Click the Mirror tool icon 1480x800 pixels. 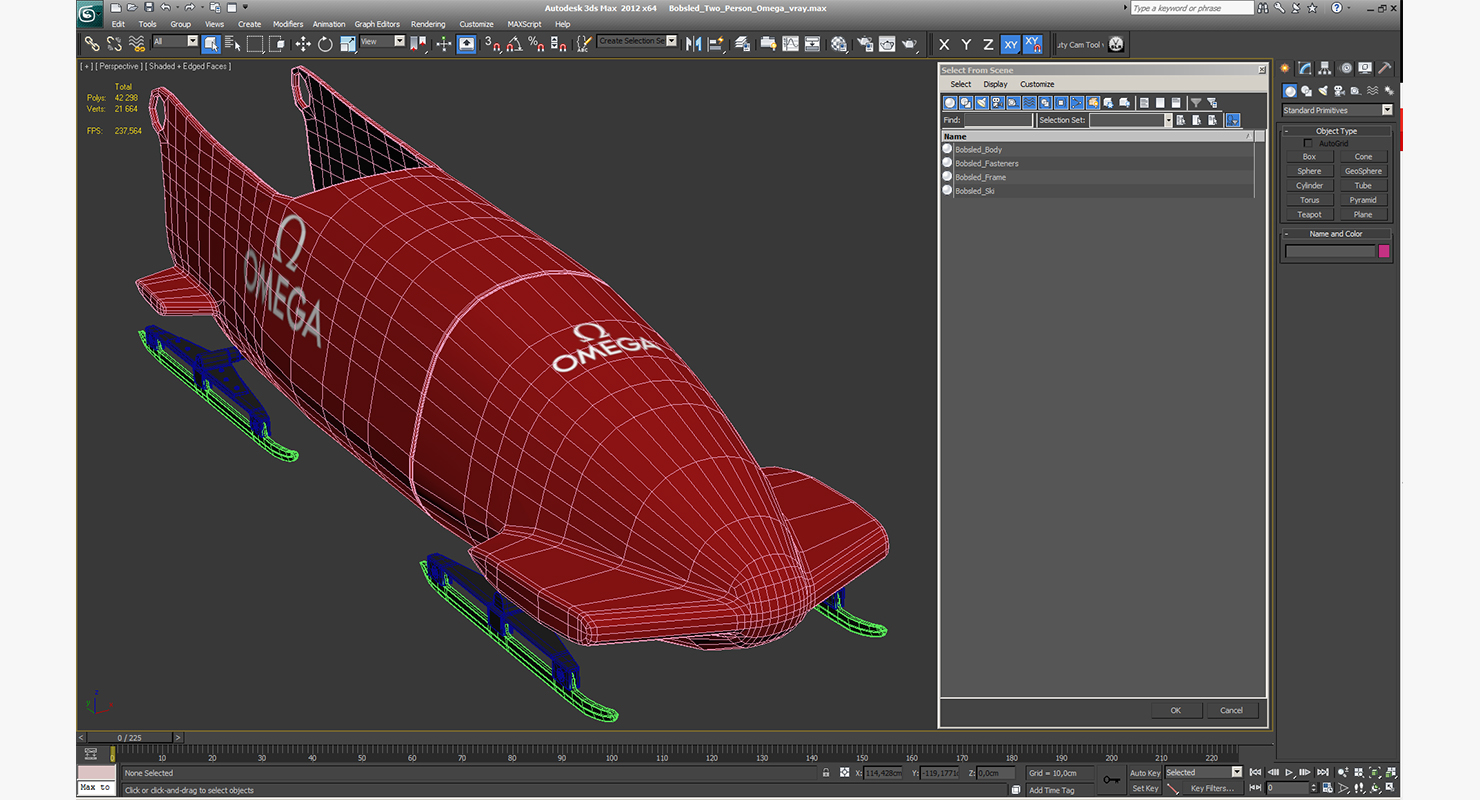(693, 44)
